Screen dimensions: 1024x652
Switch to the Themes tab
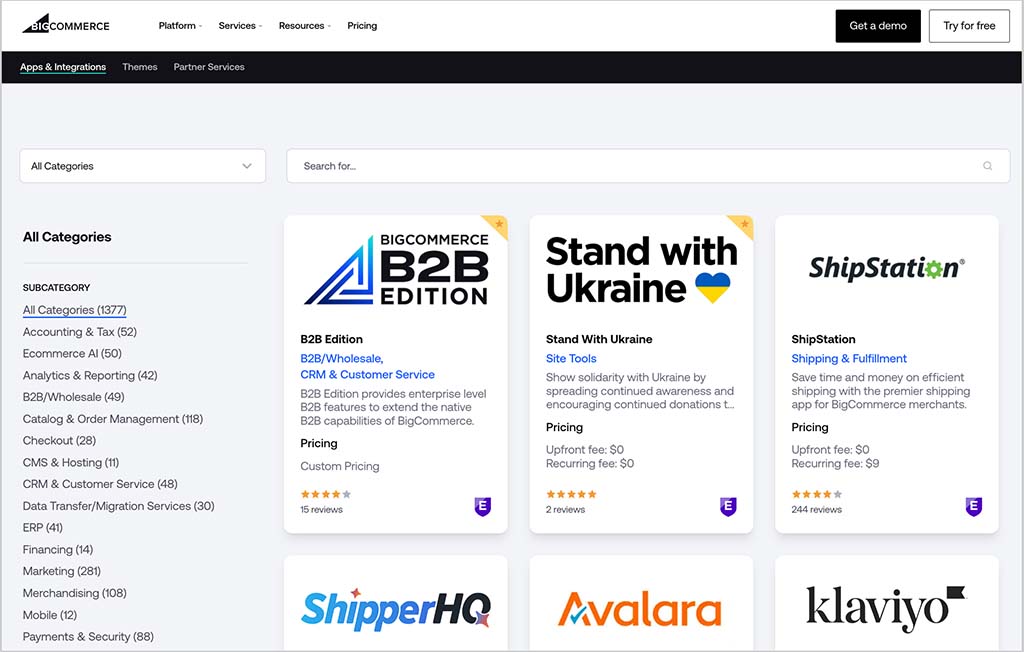pos(140,67)
